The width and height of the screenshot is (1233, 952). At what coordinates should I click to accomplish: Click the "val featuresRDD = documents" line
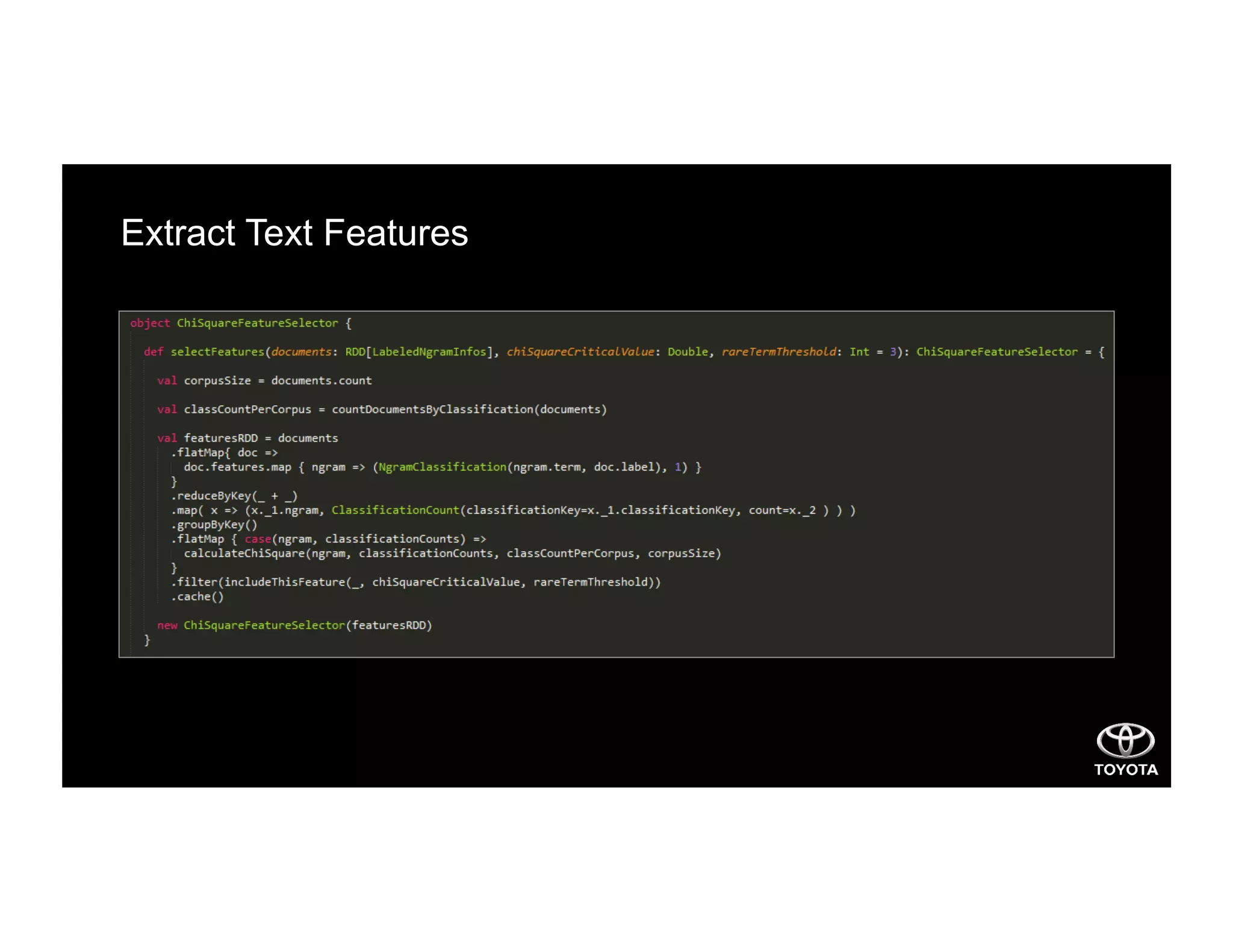click(247, 438)
